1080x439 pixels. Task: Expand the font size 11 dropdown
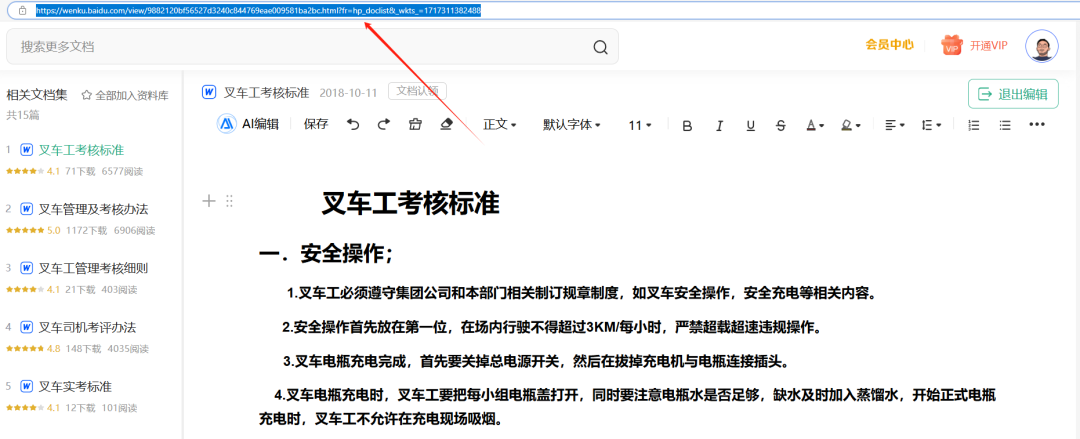tap(639, 125)
